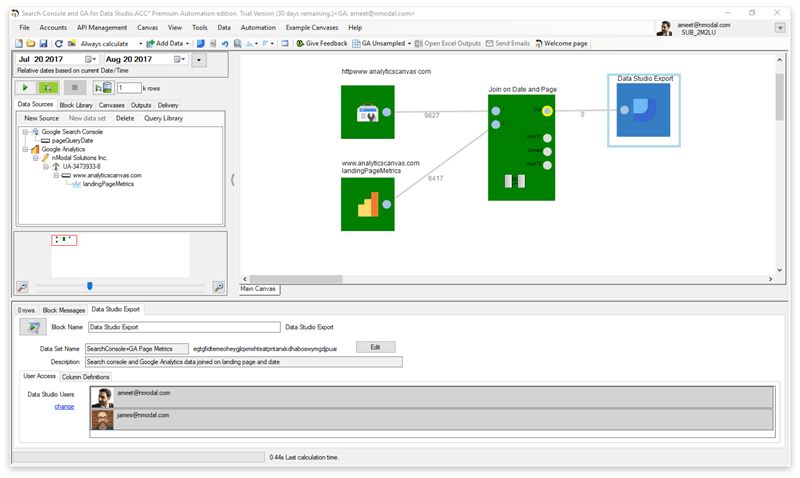The width and height of the screenshot is (800, 478).
Task: Switch to the Delivery tab
Action: click(168, 105)
